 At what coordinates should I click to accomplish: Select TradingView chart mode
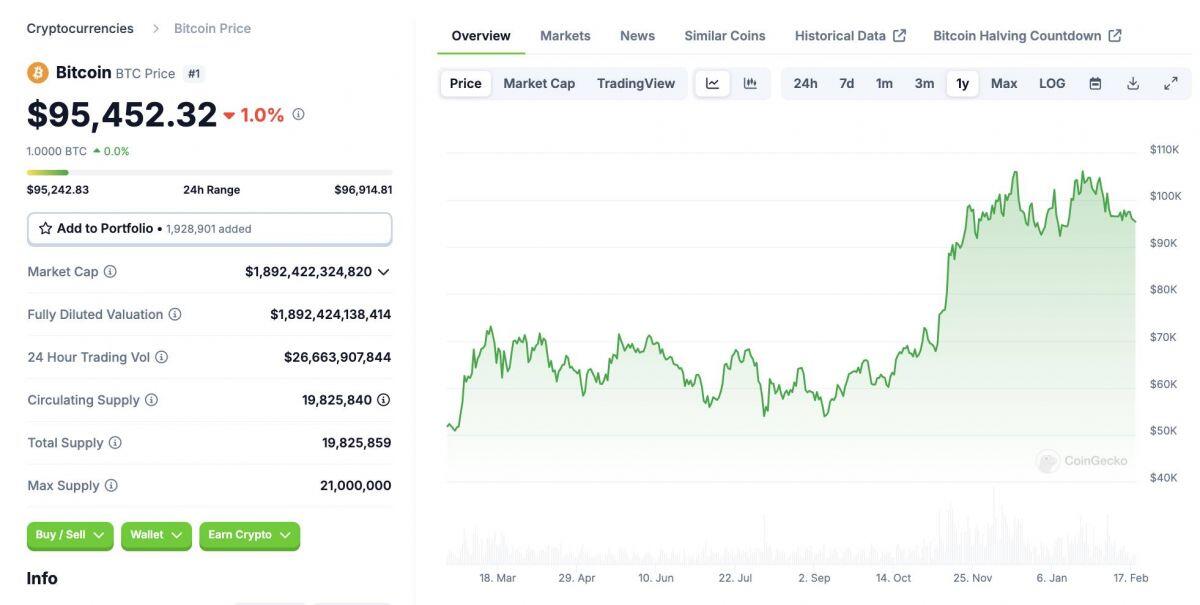pos(636,83)
